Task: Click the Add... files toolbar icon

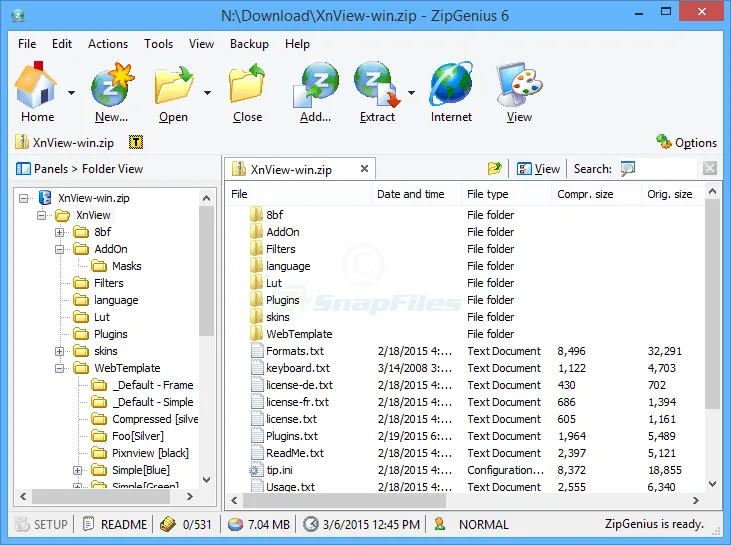Action: tap(316, 85)
